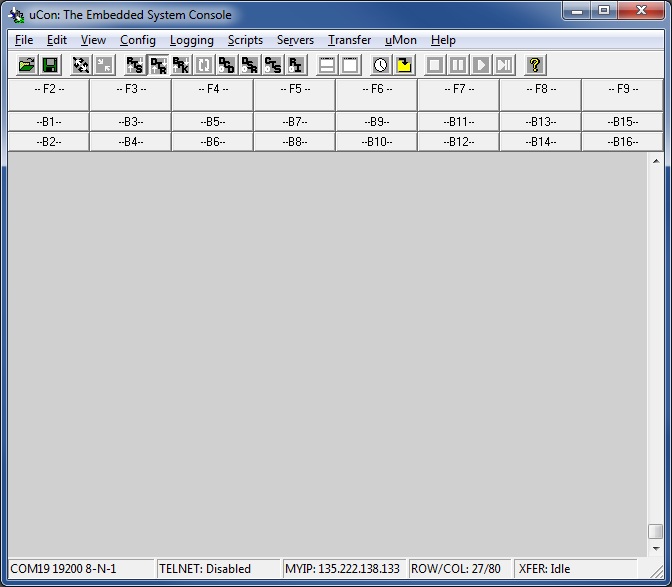
Task: Open the Config menu
Action: click(x=138, y=40)
